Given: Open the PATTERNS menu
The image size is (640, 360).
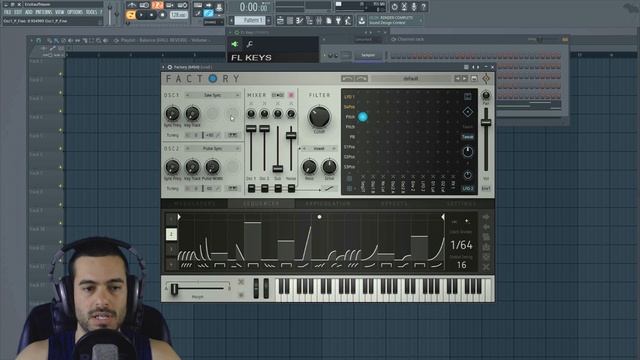Looking at the screenshot, I should coord(43,12).
